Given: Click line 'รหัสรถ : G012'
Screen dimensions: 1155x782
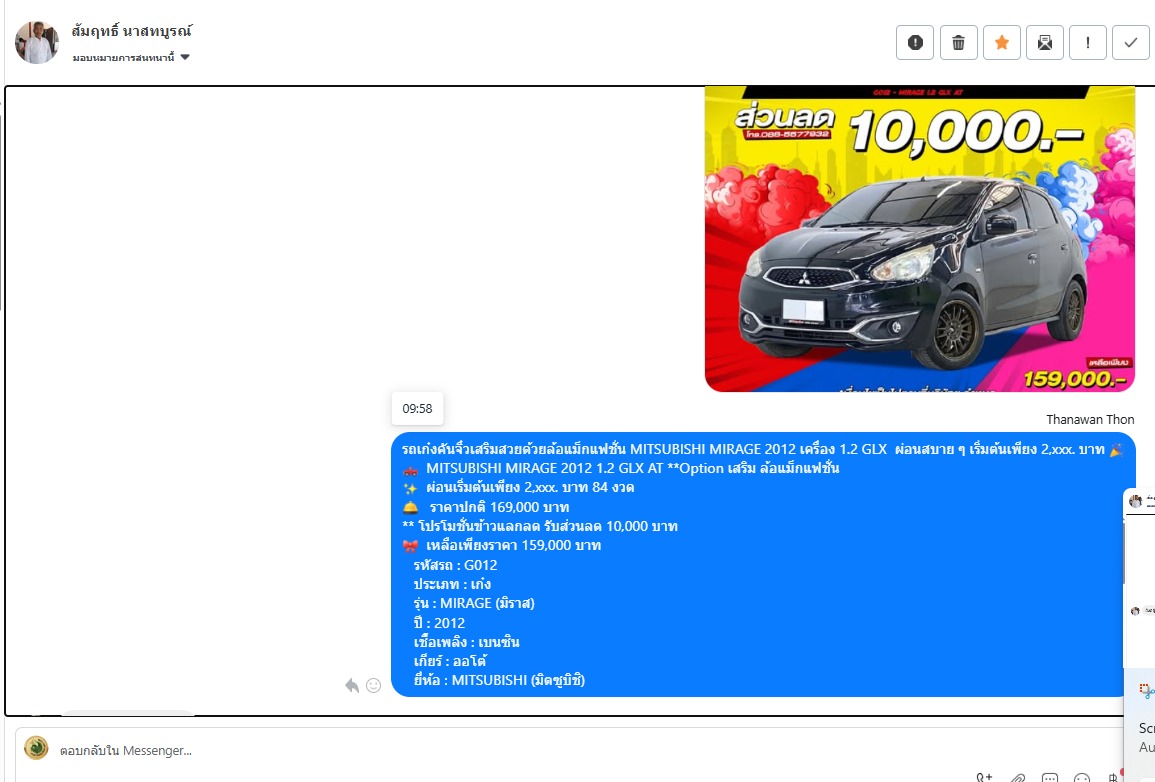Looking at the screenshot, I should pos(455,566).
